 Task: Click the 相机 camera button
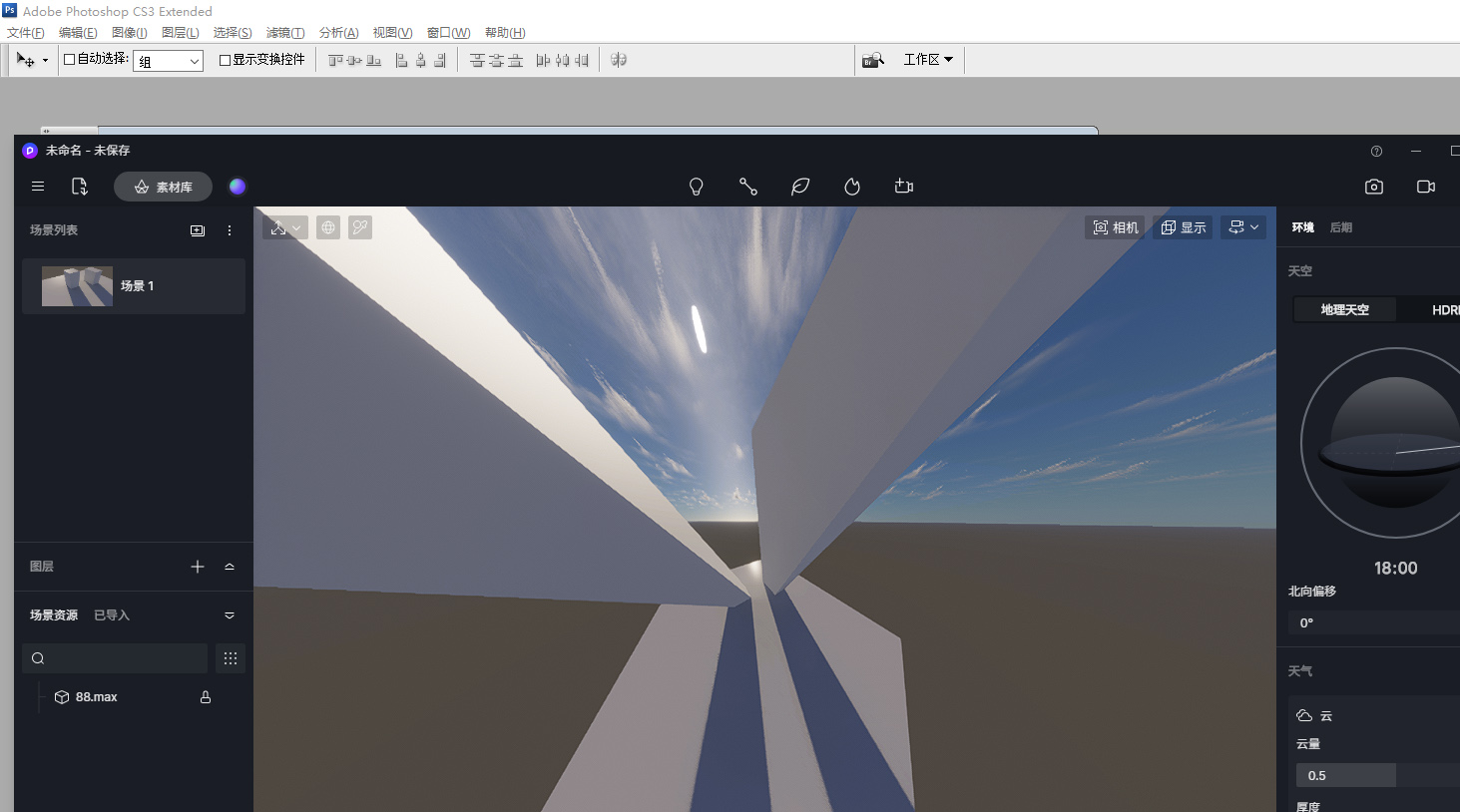(x=1115, y=227)
